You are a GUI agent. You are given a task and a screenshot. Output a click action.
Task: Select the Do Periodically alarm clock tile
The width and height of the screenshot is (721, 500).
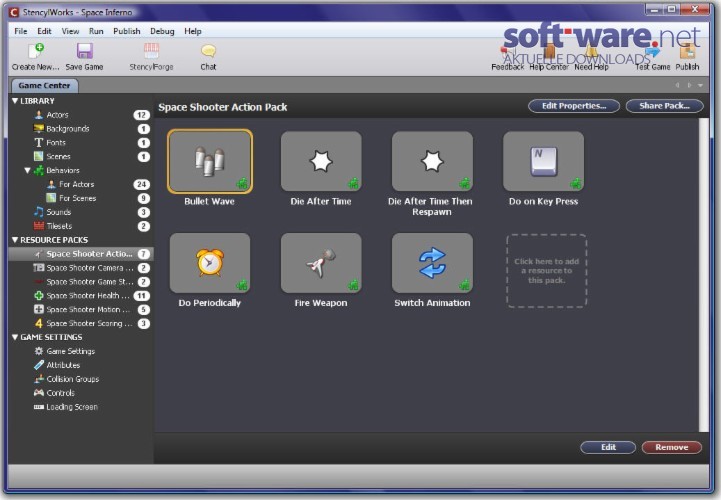tap(210, 263)
